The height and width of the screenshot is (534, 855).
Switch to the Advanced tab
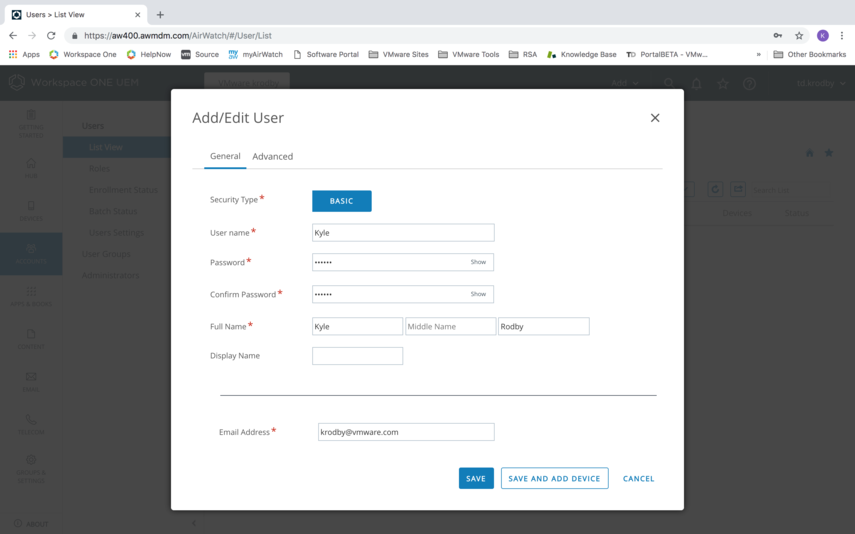272,156
